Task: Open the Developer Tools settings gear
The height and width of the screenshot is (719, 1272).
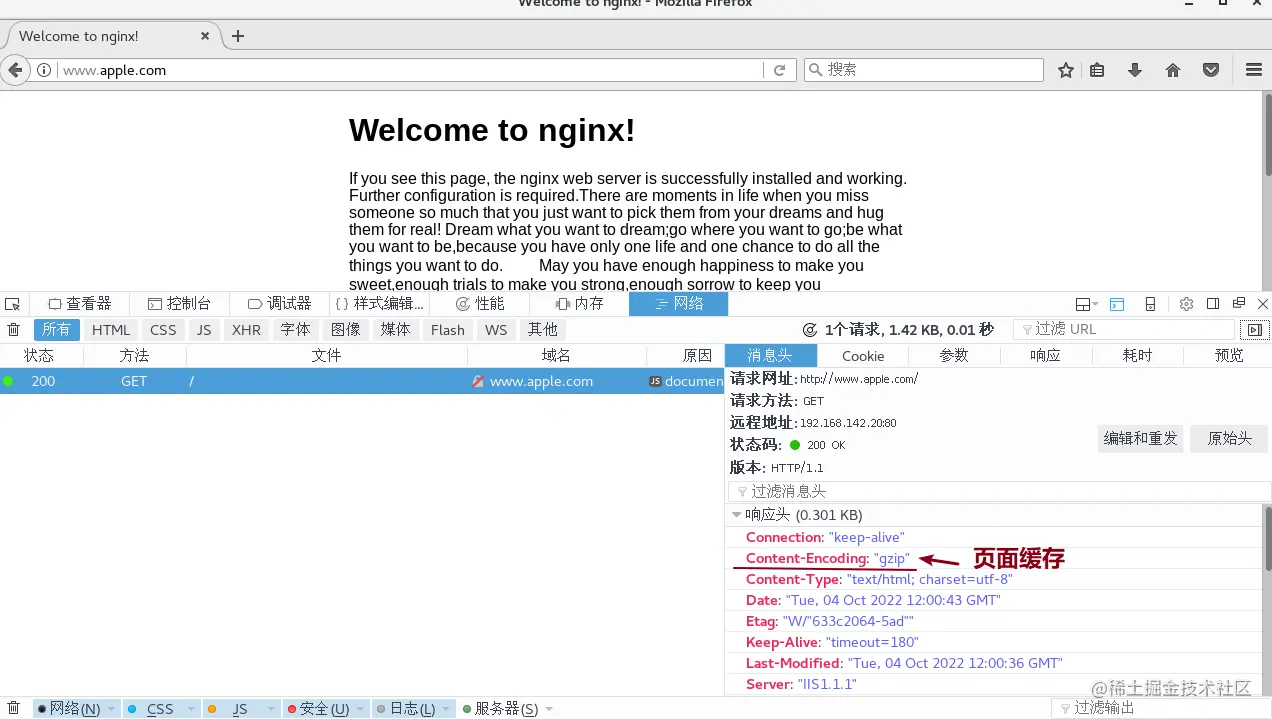Action: click(1186, 304)
